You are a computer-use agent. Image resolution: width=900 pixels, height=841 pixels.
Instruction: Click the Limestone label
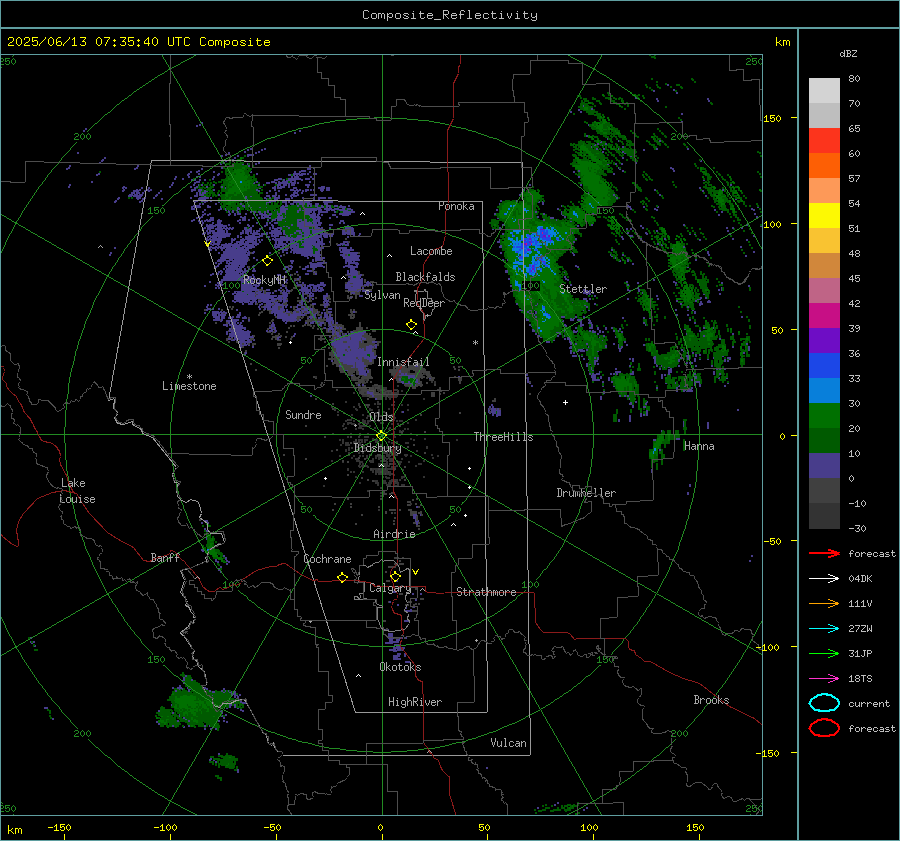tap(189, 386)
